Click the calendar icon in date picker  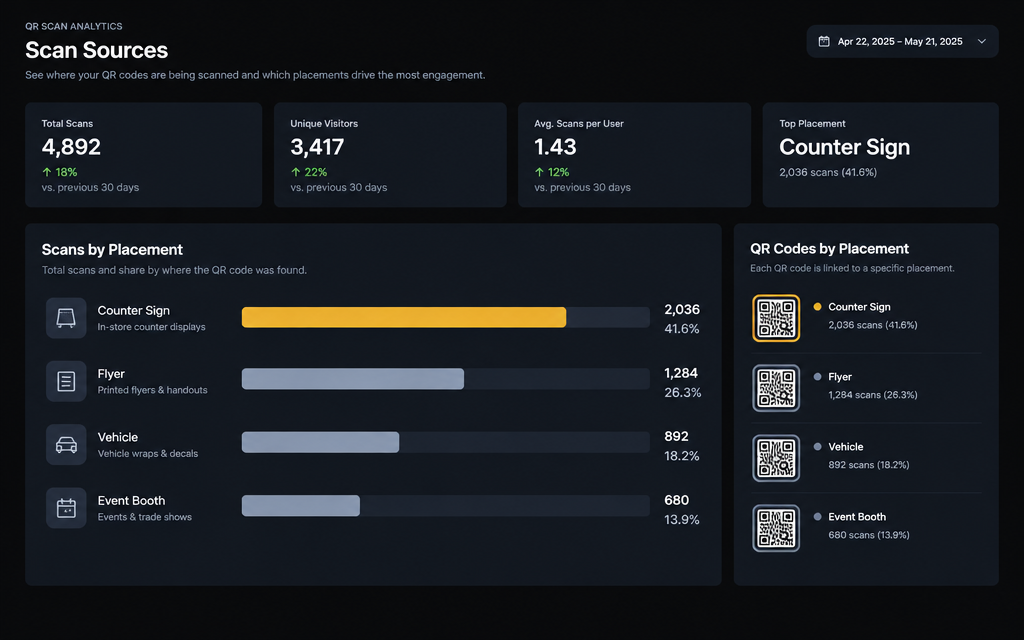(x=824, y=41)
